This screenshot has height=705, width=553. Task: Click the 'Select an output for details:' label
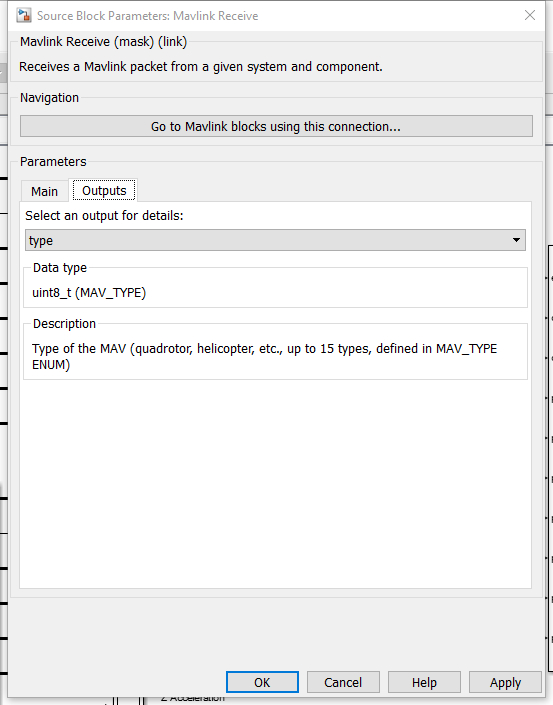coord(104,216)
